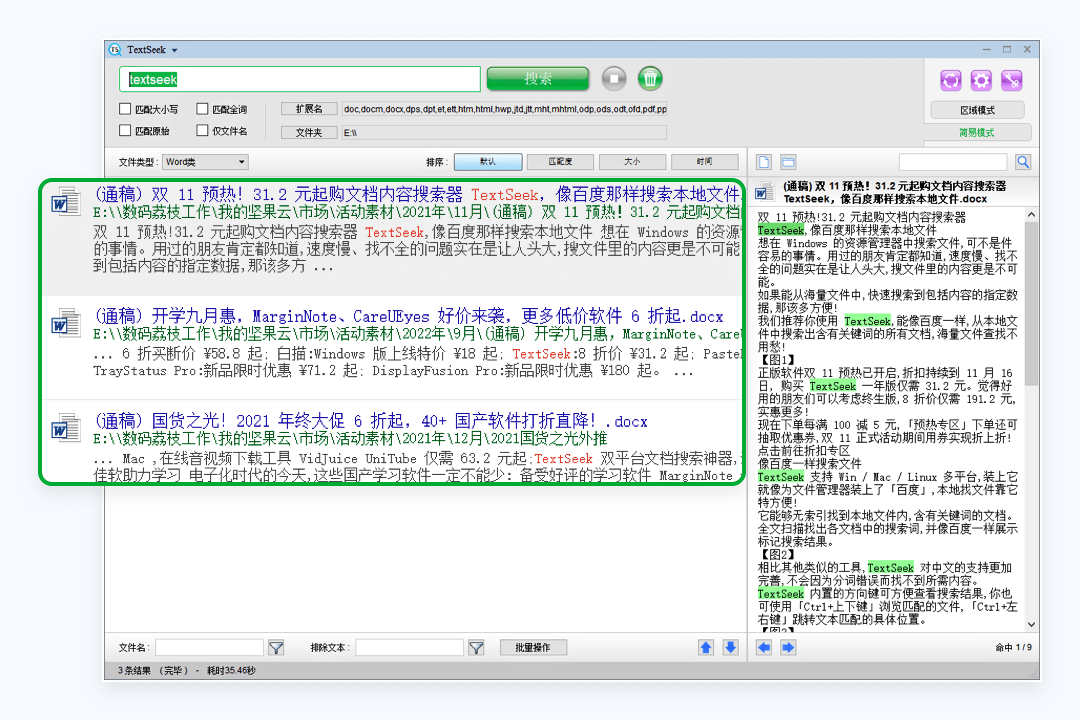
Task: Click the 【图1】 line in preview
Action: tap(776, 360)
